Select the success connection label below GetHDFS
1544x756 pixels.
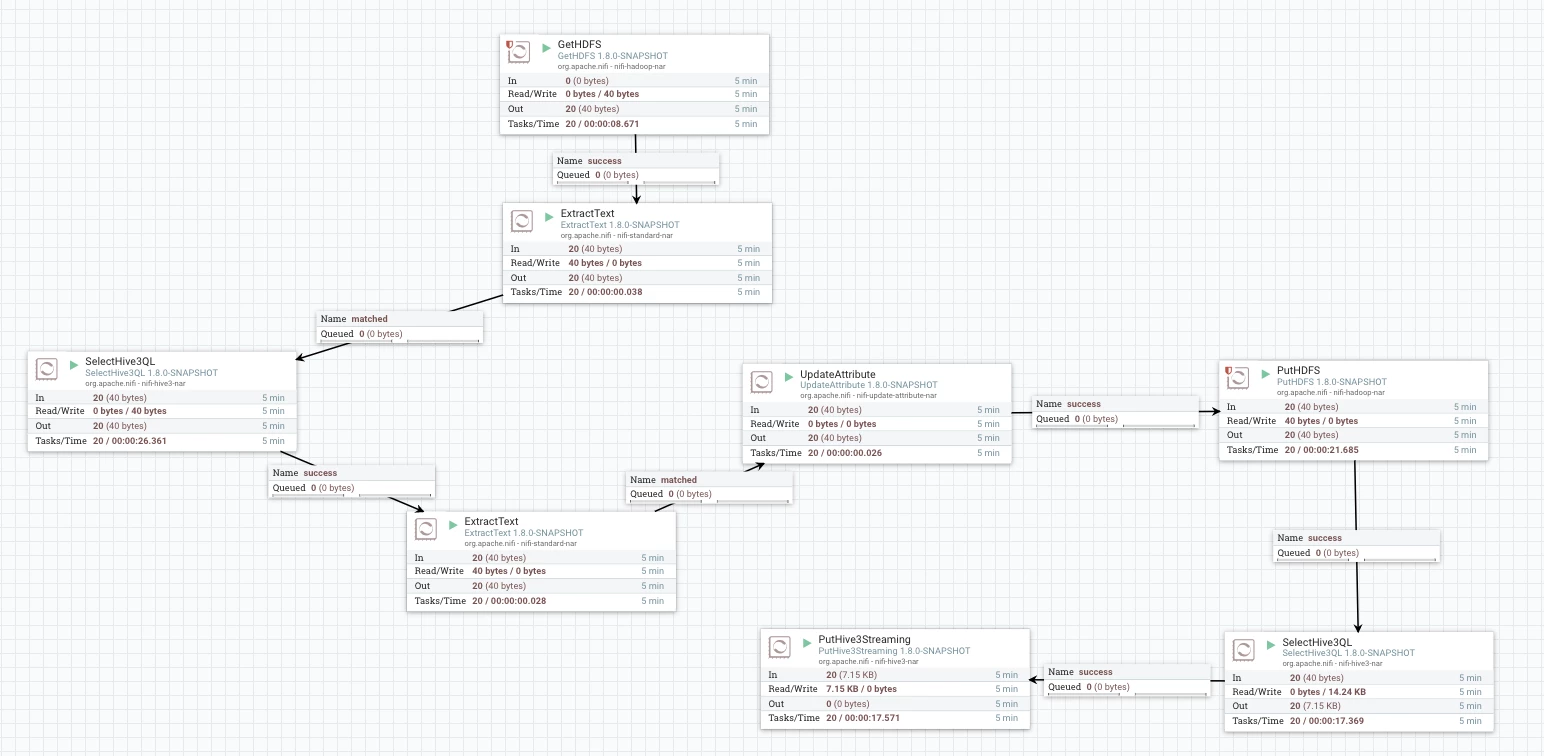click(x=635, y=168)
